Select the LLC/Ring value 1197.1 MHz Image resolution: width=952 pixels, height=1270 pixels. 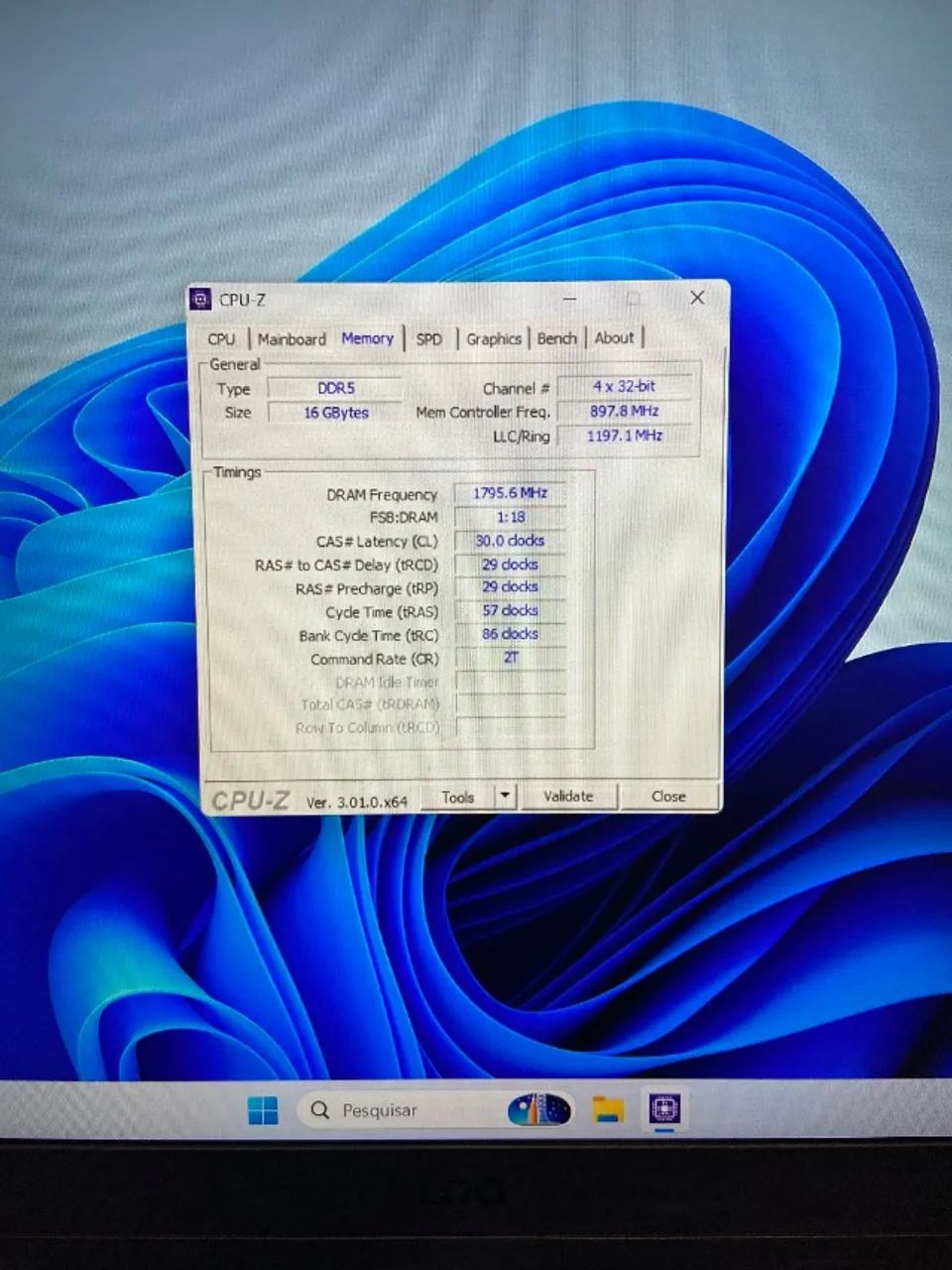(x=625, y=436)
